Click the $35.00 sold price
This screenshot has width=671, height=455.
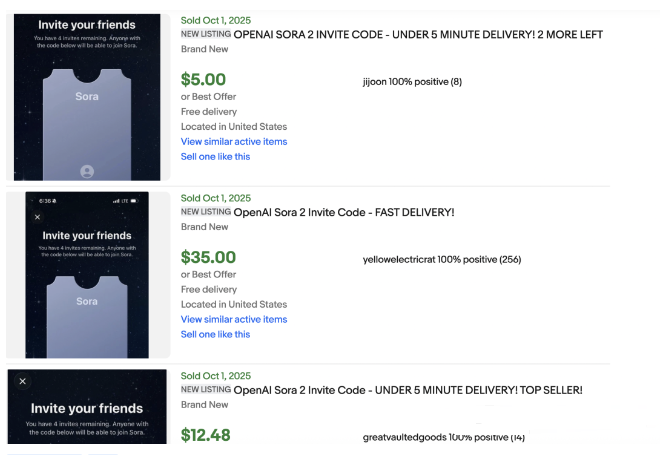[208, 258]
